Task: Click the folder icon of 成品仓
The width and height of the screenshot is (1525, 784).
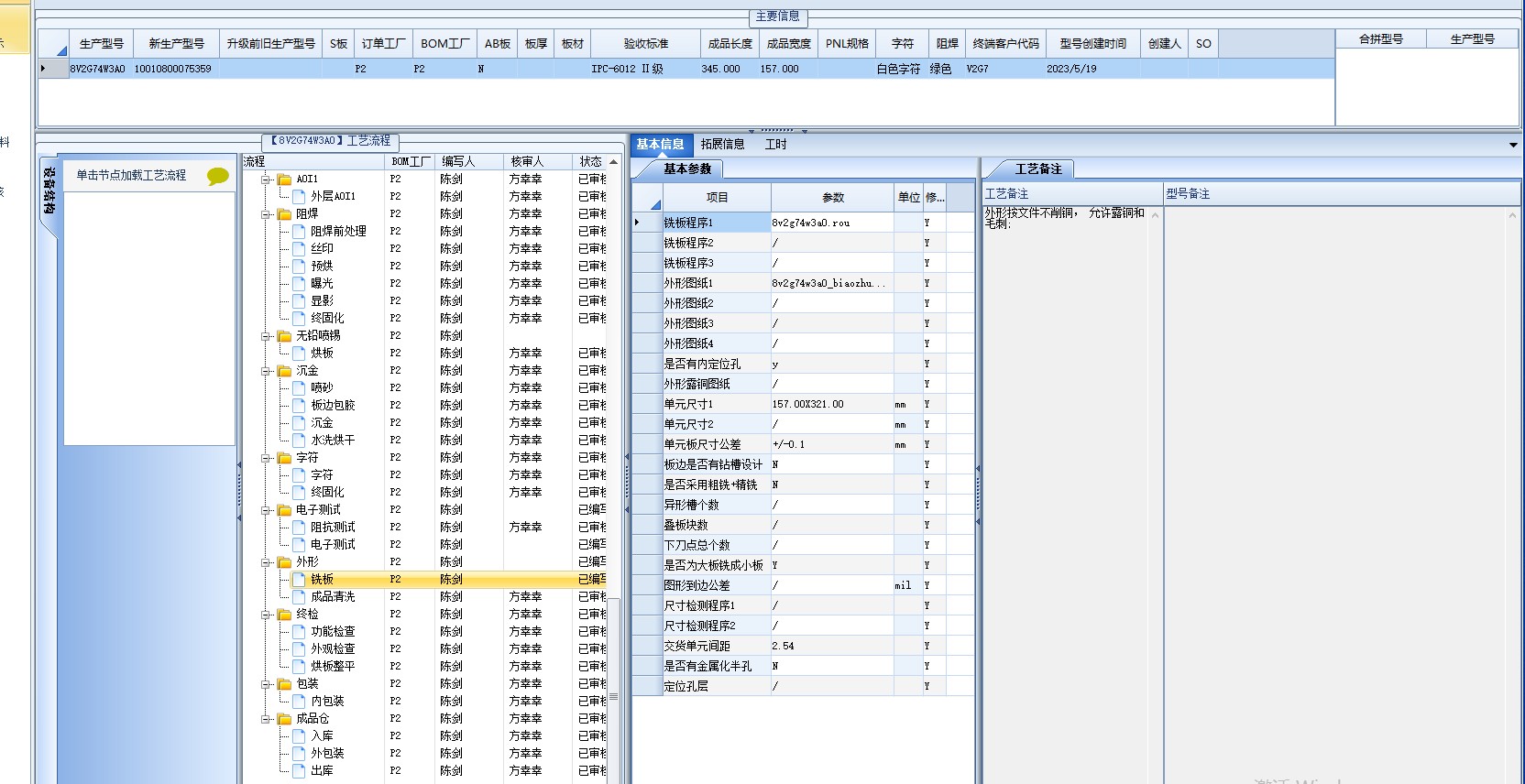Action: pyautogui.click(x=284, y=719)
